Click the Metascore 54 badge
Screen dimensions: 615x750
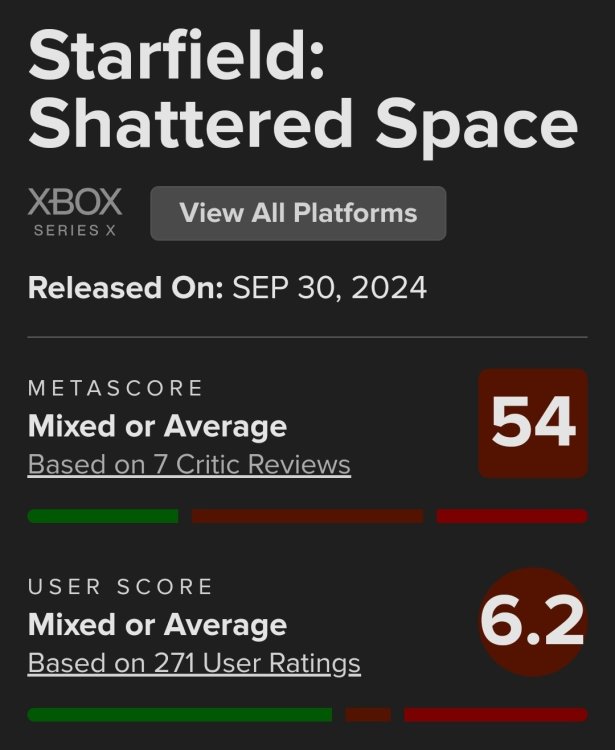point(533,423)
